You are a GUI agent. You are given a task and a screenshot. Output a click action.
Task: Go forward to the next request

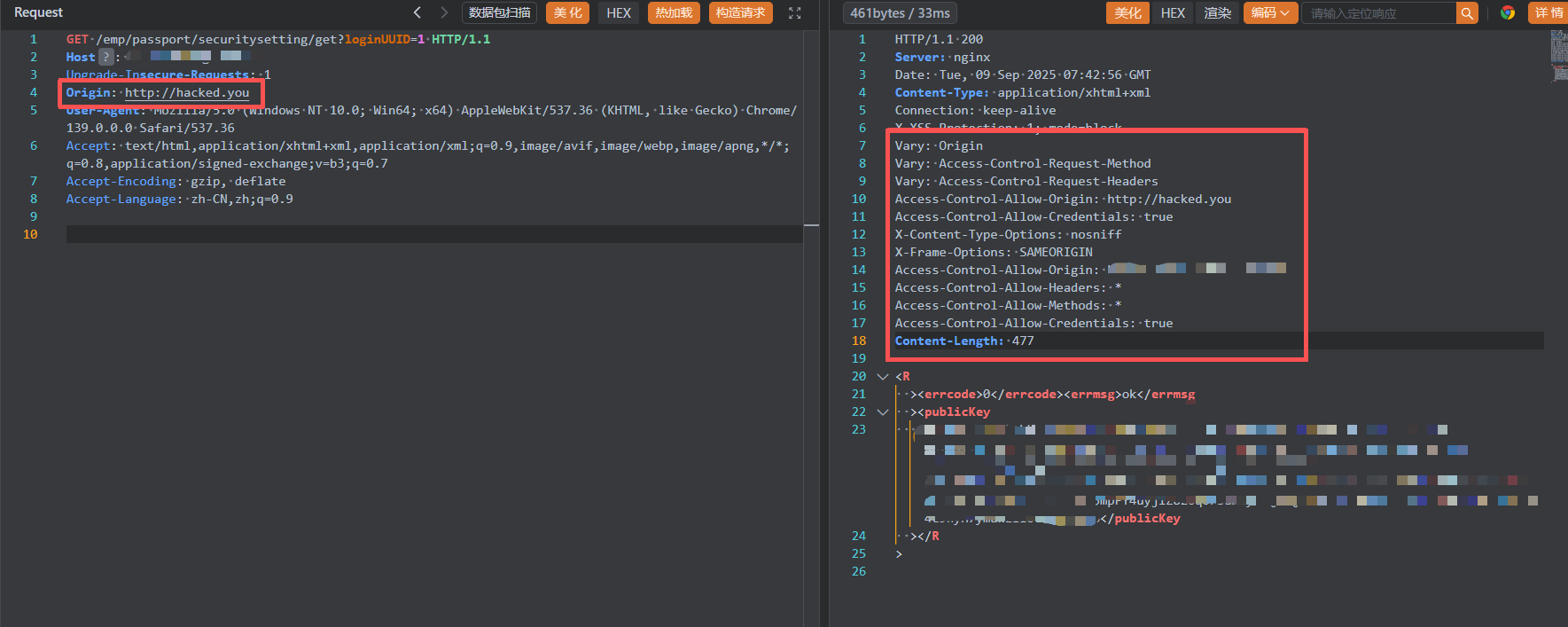pyautogui.click(x=444, y=12)
